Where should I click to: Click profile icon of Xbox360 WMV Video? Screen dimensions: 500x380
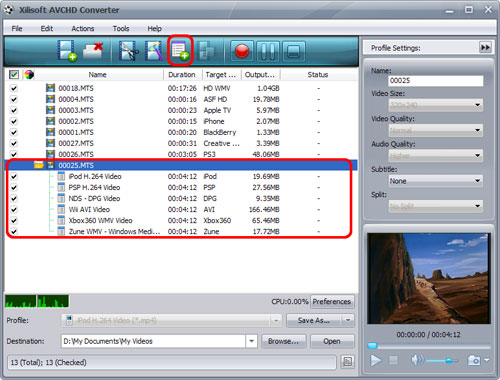pyautogui.click(x=61, y=220)
